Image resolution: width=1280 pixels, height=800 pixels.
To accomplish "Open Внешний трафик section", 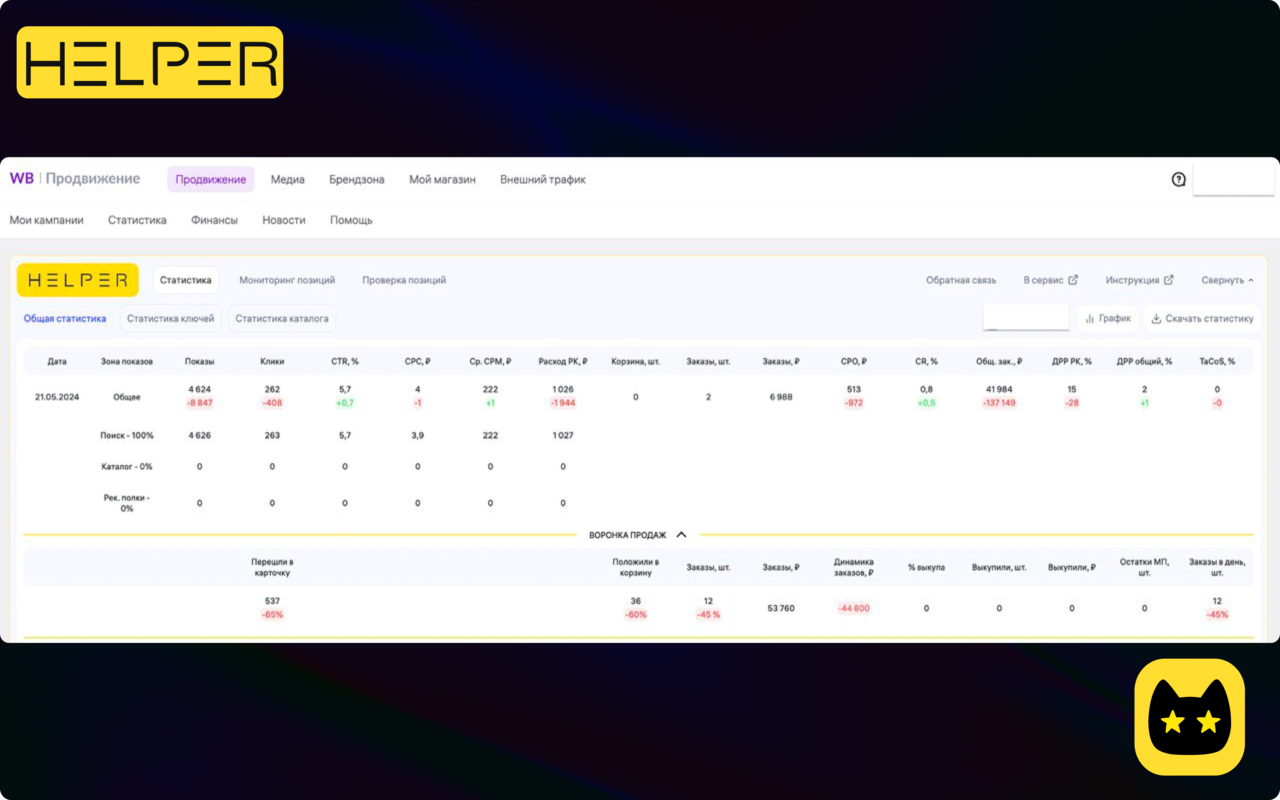I will tap(543, 179).
